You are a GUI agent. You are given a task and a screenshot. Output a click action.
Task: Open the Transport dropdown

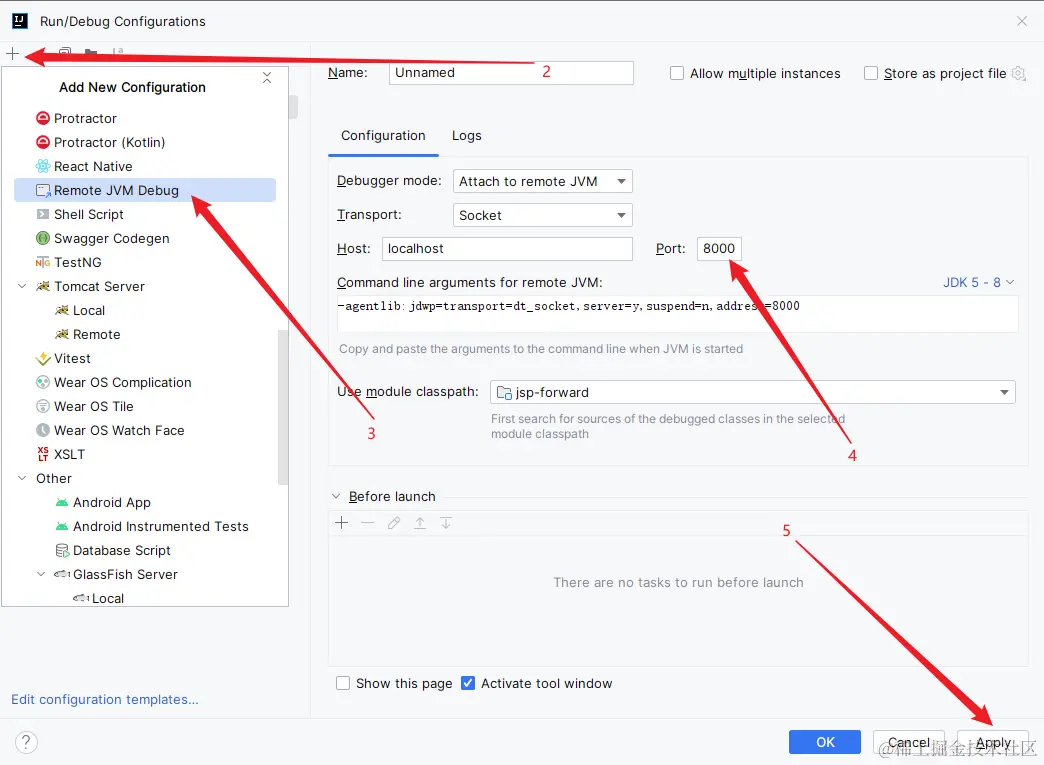tap(543, 215)
